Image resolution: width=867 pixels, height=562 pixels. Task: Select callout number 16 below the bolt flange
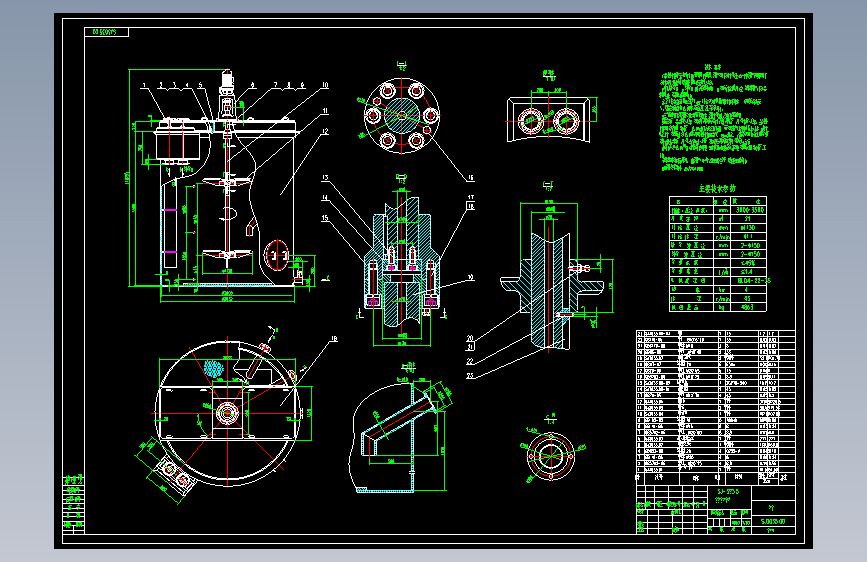tap(471, 178)
